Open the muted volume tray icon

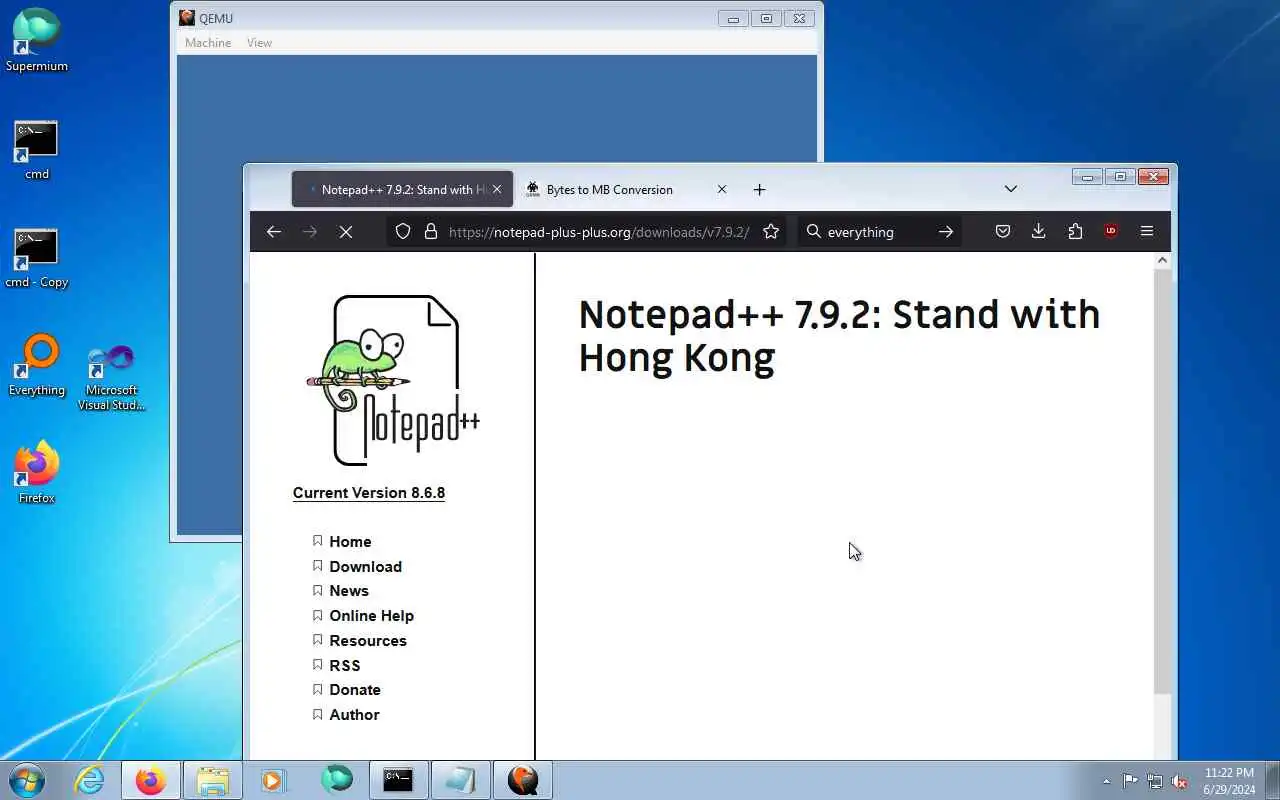point(1180,781)
